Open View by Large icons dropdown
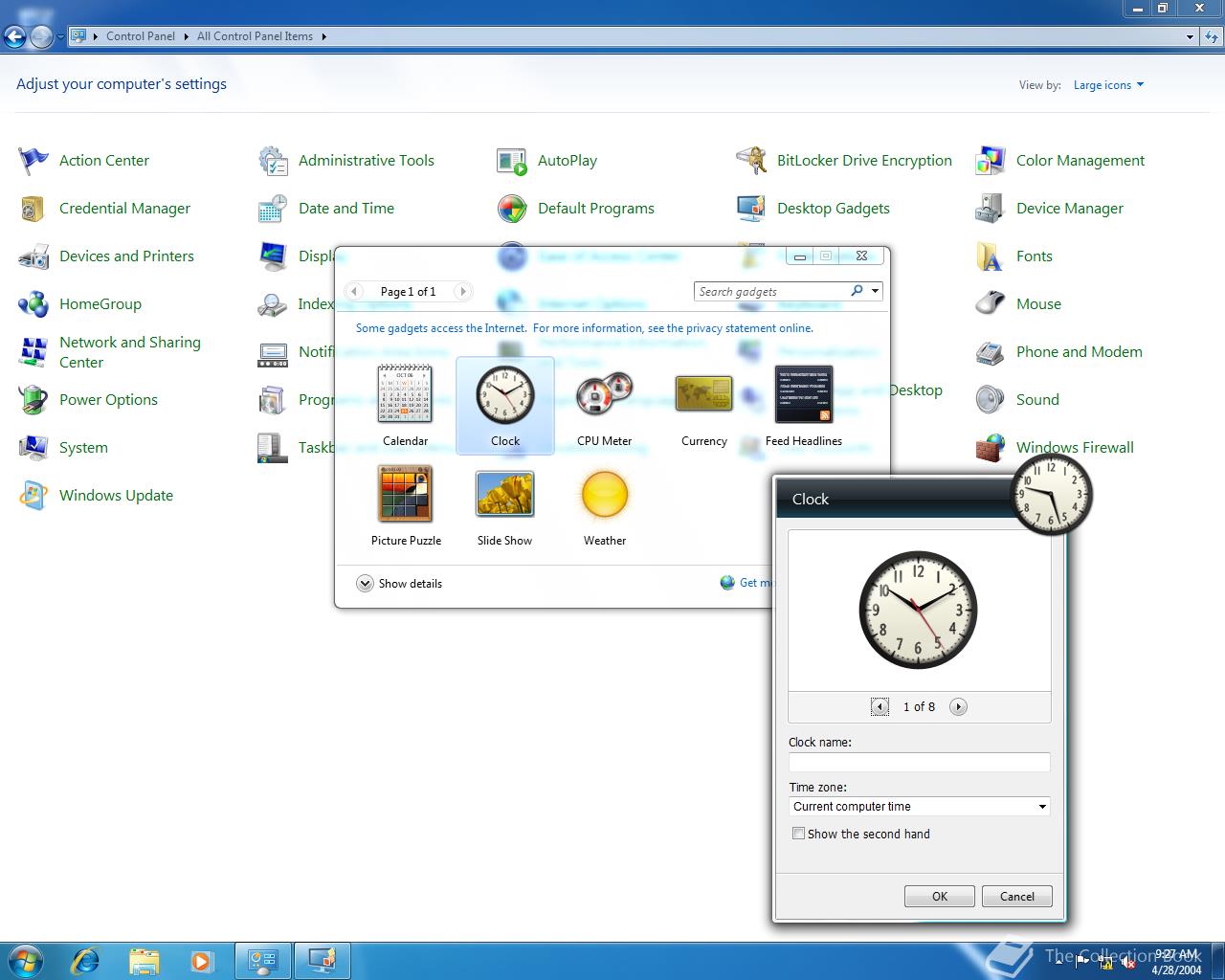 point(1108,85)
